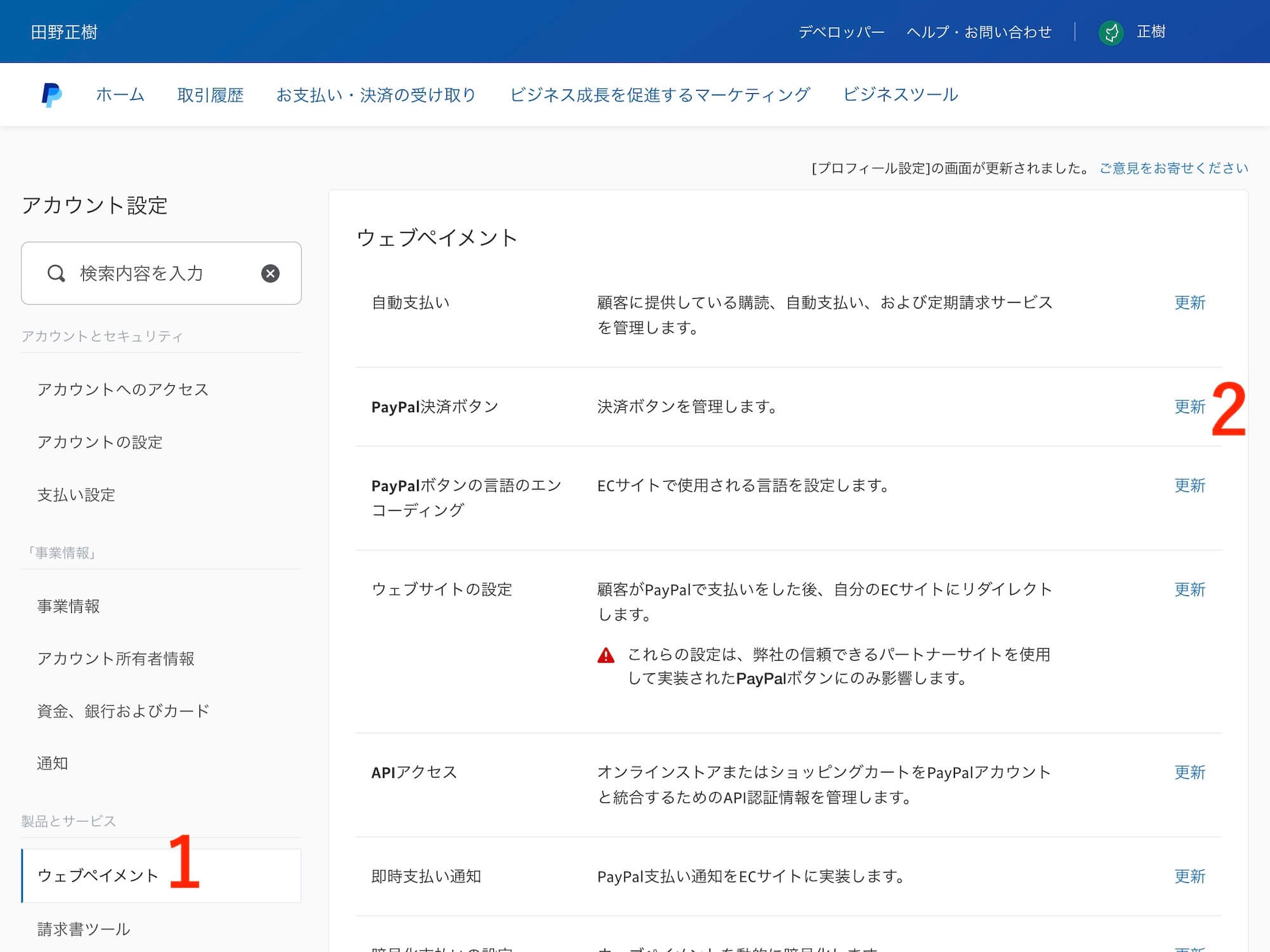This screenshot has width=1270, height=952.
Task: Click into the 検索内容を入力 search field
Action: (x=161, y=274)
